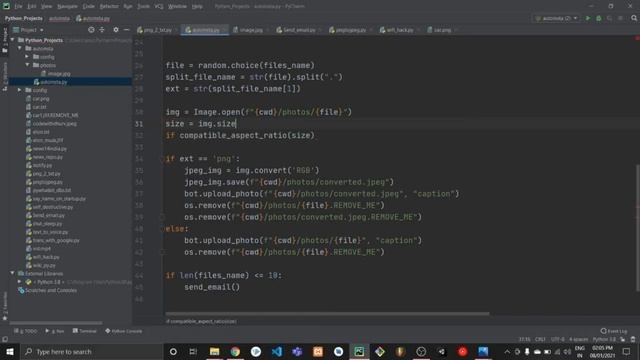Open the Terminal tool window
640x360 pixels.
84,331
